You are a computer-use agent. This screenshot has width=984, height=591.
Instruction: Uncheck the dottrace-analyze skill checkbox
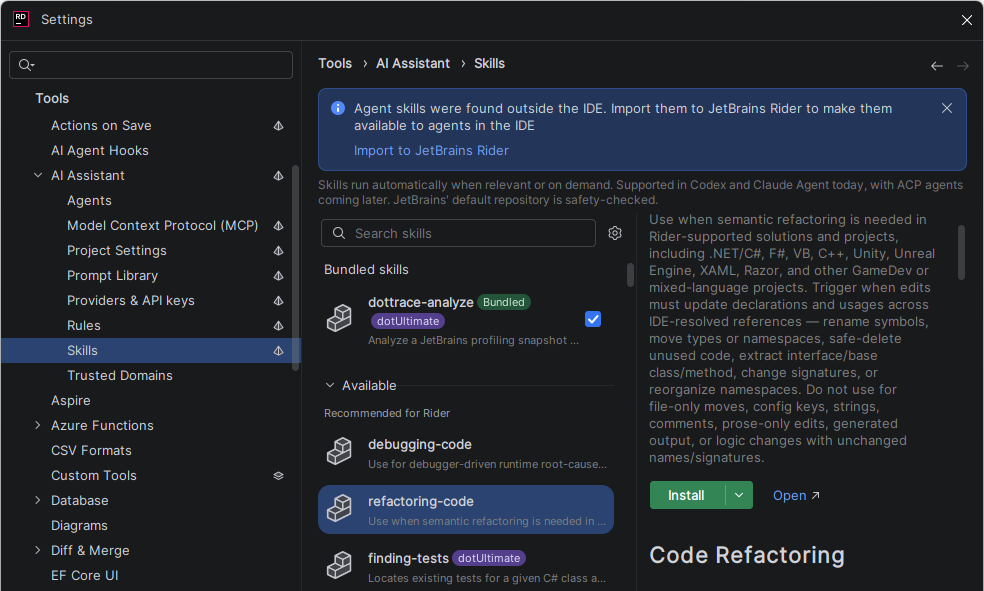click(x=593, y=319)
